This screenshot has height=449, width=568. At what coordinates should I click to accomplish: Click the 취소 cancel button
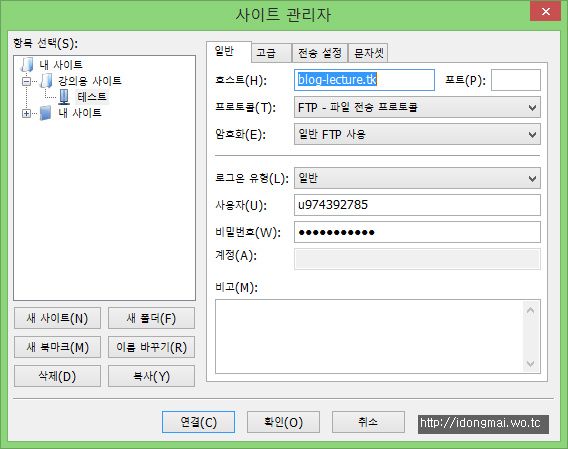tap(368, 422)
